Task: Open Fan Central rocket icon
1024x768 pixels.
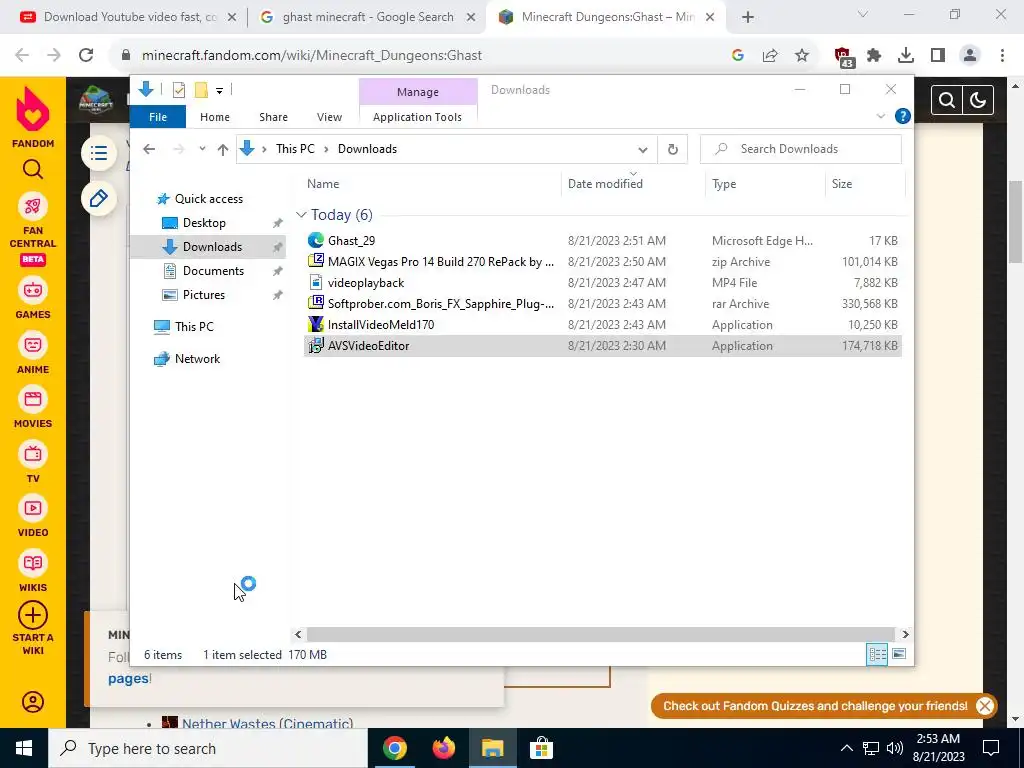Action: (x=33, y=207)
